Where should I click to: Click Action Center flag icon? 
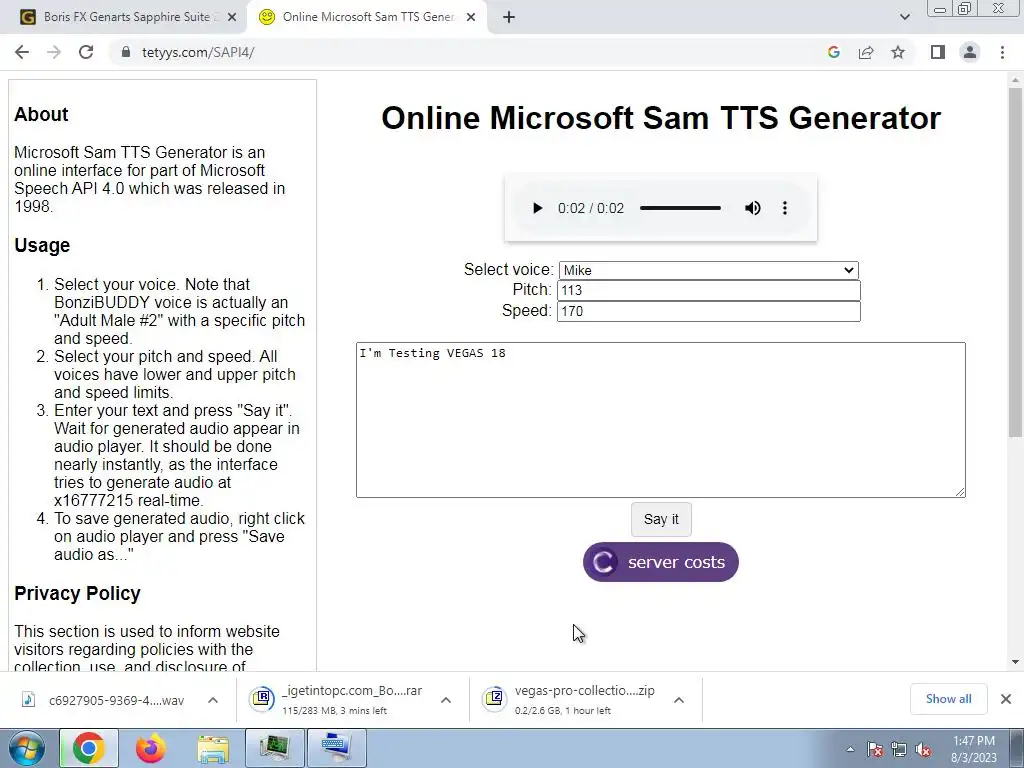(x=875, y=750)
